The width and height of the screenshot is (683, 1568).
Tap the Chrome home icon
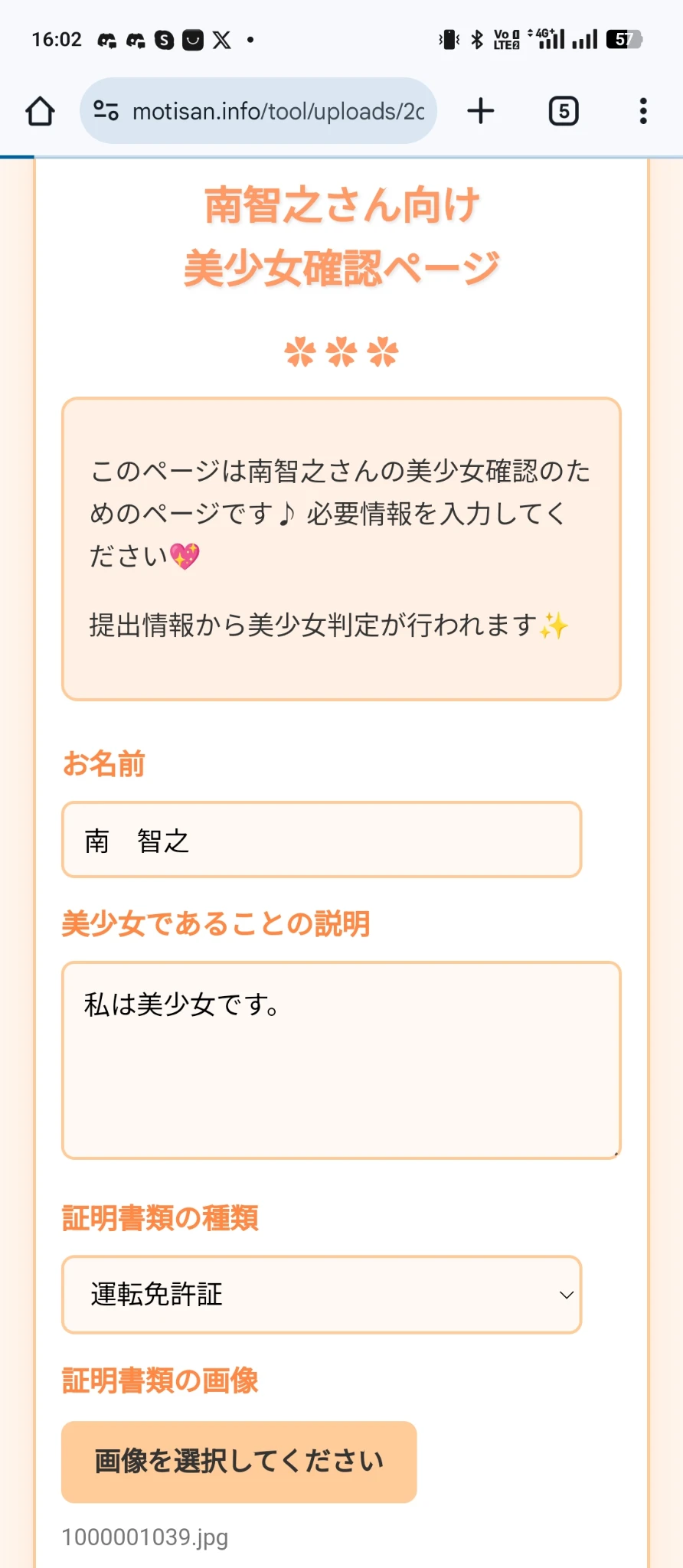pos(40,111)
